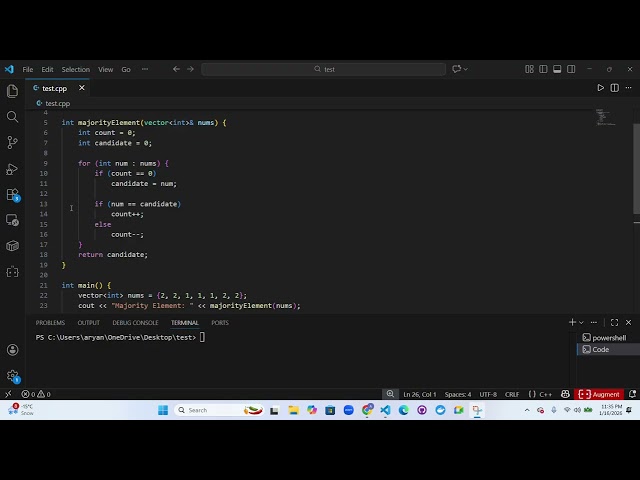
Task: Toggle the secondary sidebar
Action: [571, 69]
